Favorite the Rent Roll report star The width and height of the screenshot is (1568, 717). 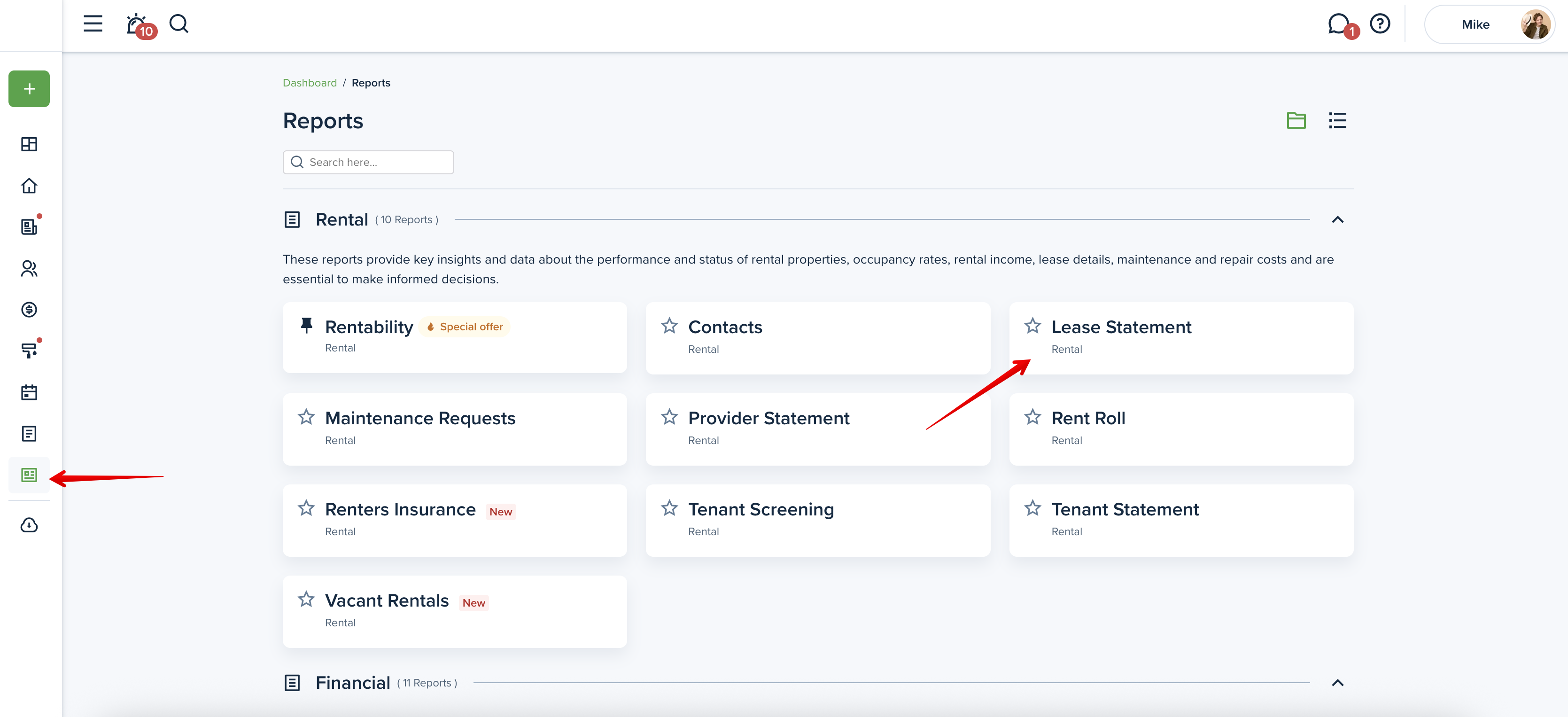tap(1032, 417)
